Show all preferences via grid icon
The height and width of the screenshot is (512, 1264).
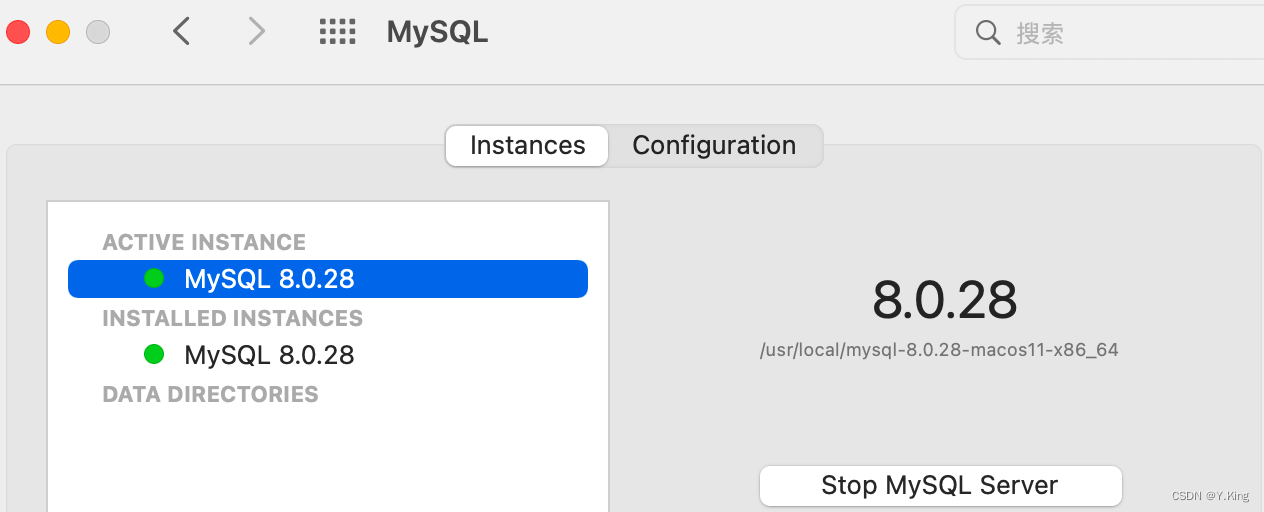click(x=337, y=32)
